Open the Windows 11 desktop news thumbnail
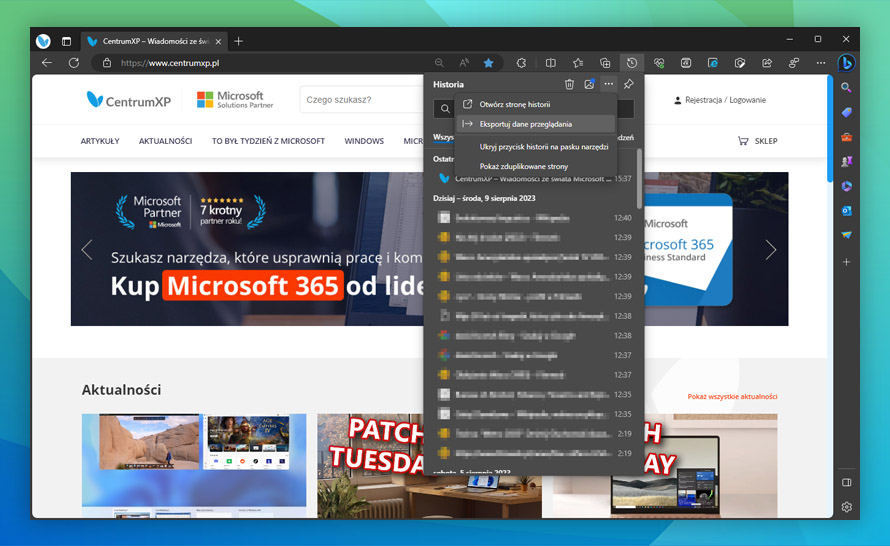Screen dimensions: 890x546 coord(194,465)
